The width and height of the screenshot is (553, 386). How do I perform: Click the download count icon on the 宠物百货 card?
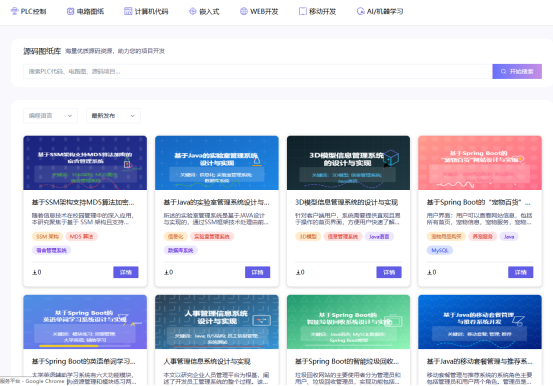430,272
